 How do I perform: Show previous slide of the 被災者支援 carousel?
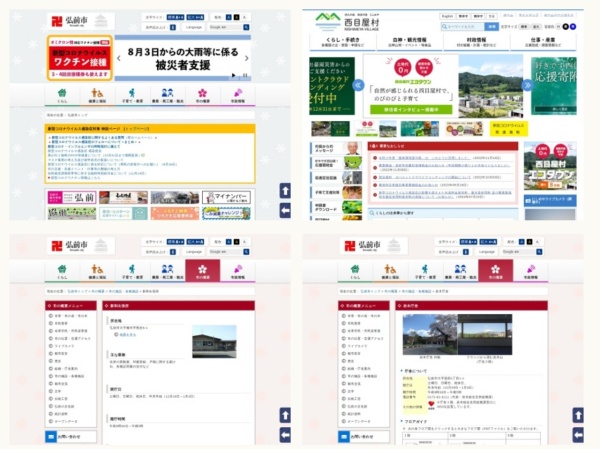[x=119, y=58]
